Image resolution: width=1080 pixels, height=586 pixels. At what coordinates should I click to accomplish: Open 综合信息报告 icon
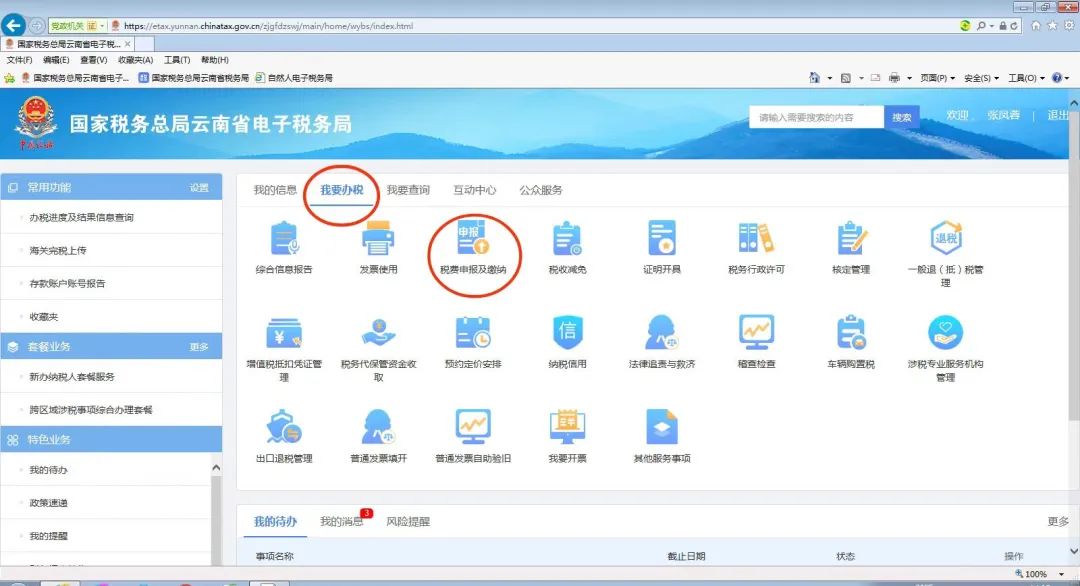coord(284,238)
